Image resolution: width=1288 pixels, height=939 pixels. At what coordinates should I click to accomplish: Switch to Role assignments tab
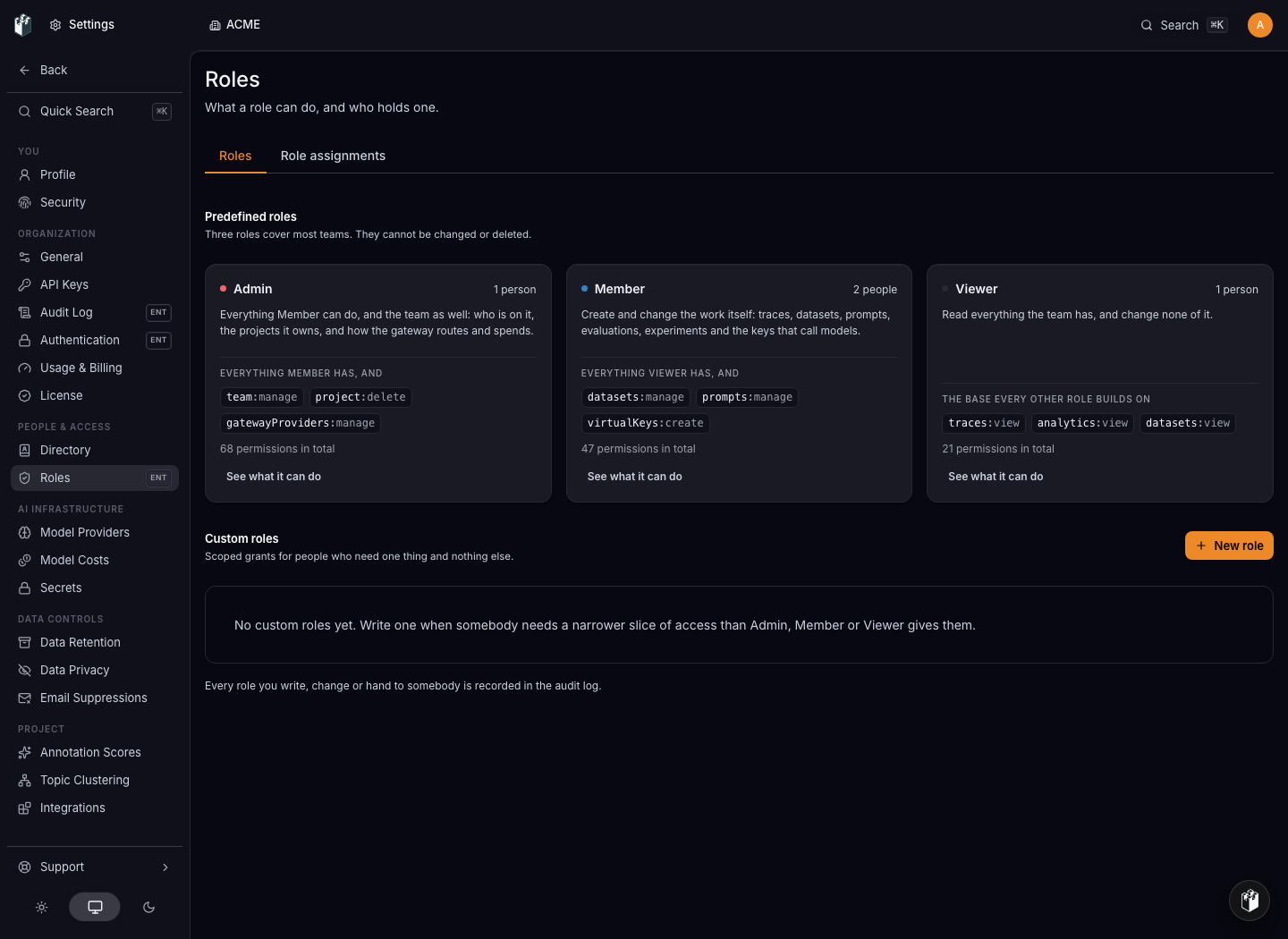(333, 156)
